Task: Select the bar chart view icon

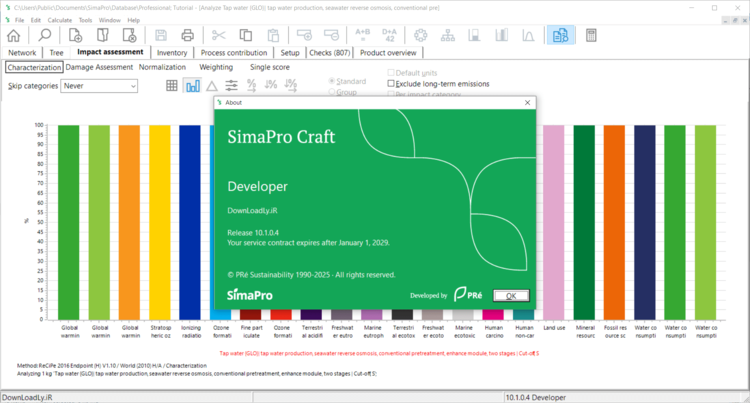Action: pyautogui.click(x=192, y=86)
